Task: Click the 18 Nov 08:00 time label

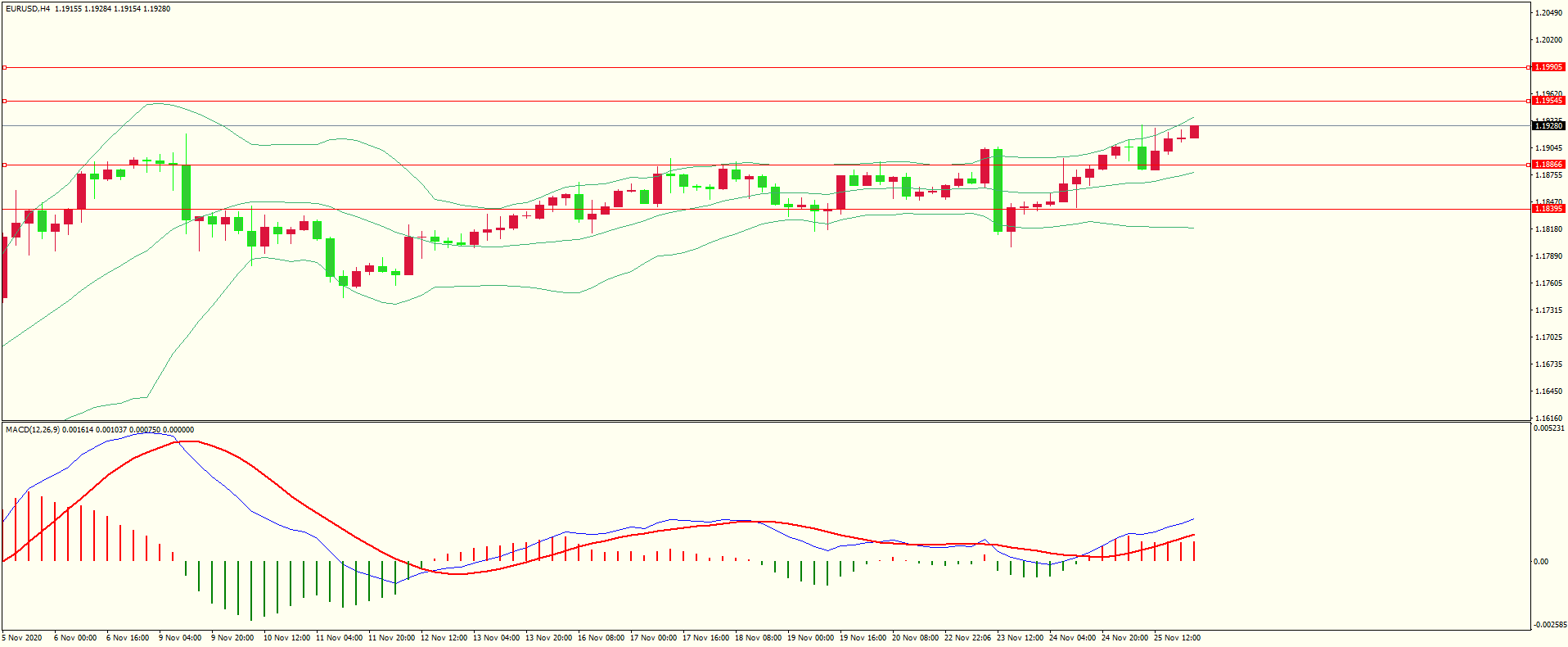Action: (x=758, y=638)
